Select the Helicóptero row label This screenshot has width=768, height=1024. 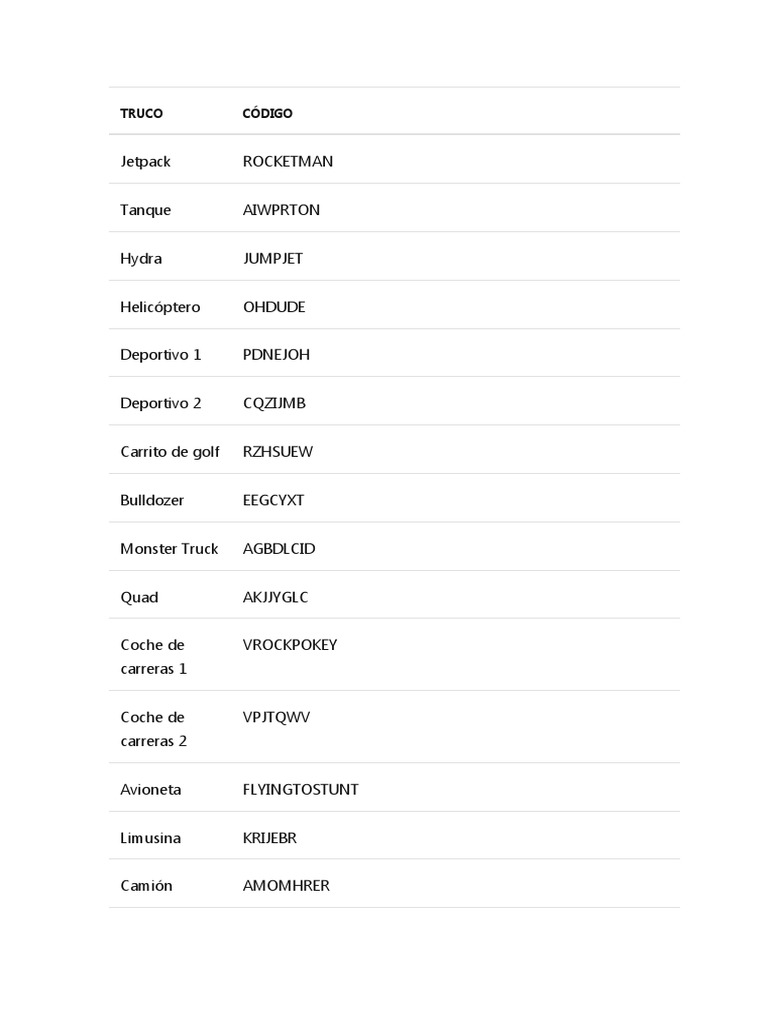[x=160, y=307]
